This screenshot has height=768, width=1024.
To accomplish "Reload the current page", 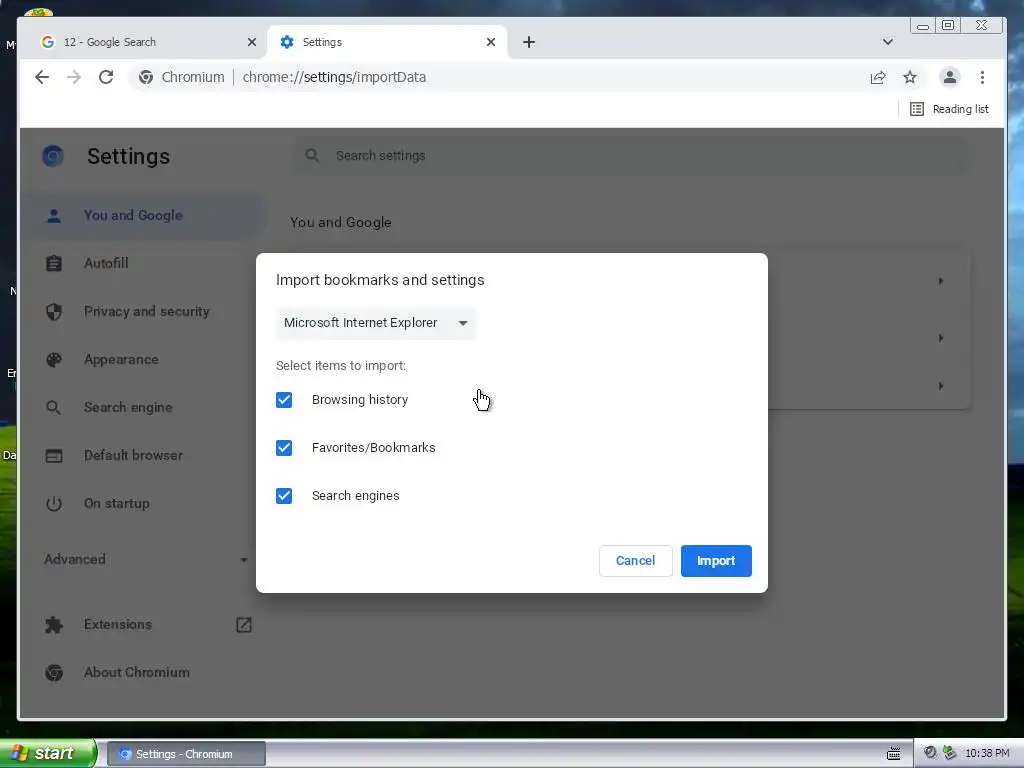I will (106, 77).
